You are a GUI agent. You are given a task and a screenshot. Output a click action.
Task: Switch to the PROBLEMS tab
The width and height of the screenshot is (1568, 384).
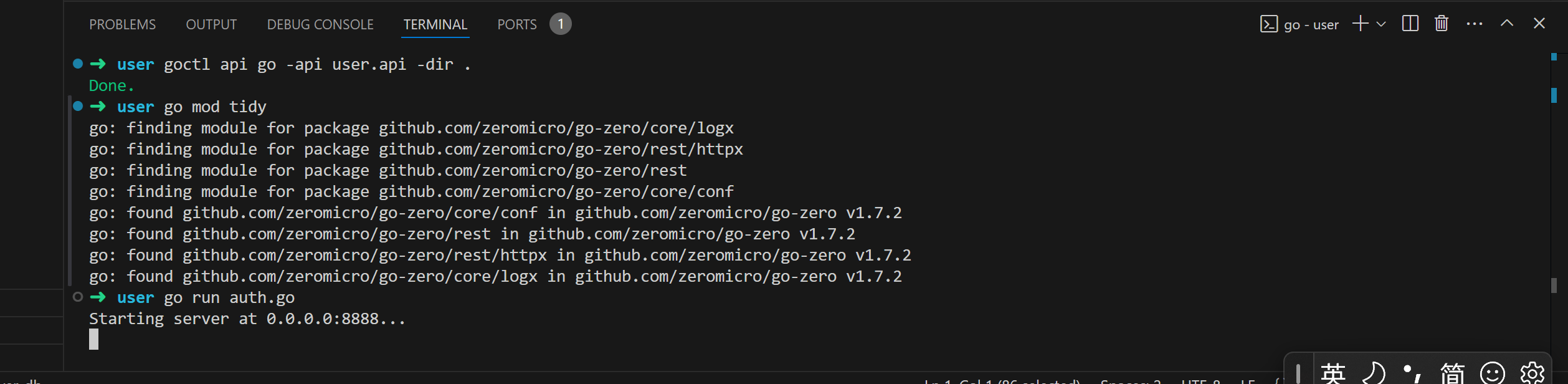[x=122, y=24]
